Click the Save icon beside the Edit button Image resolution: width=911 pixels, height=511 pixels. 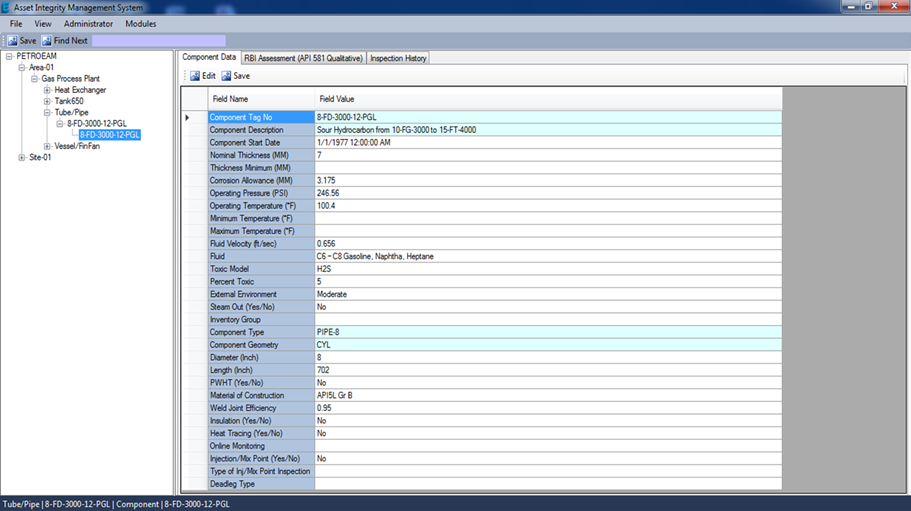[227, 76]
